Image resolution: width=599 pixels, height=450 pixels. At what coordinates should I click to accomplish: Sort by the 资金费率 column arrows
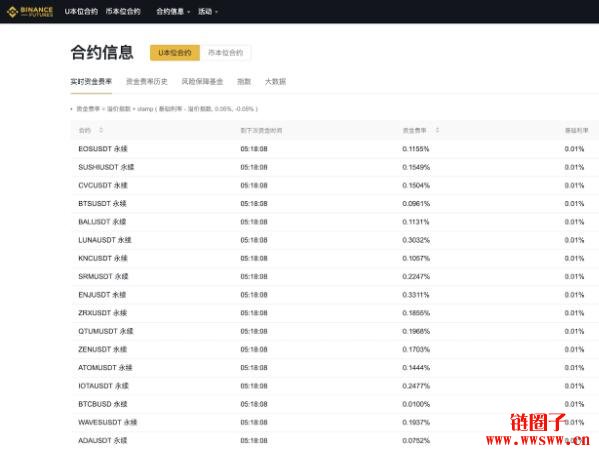tap(437, 130)
